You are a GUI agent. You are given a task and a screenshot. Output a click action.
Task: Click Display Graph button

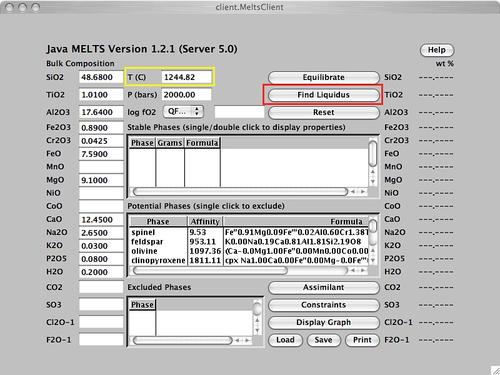(x=323, y=322)
